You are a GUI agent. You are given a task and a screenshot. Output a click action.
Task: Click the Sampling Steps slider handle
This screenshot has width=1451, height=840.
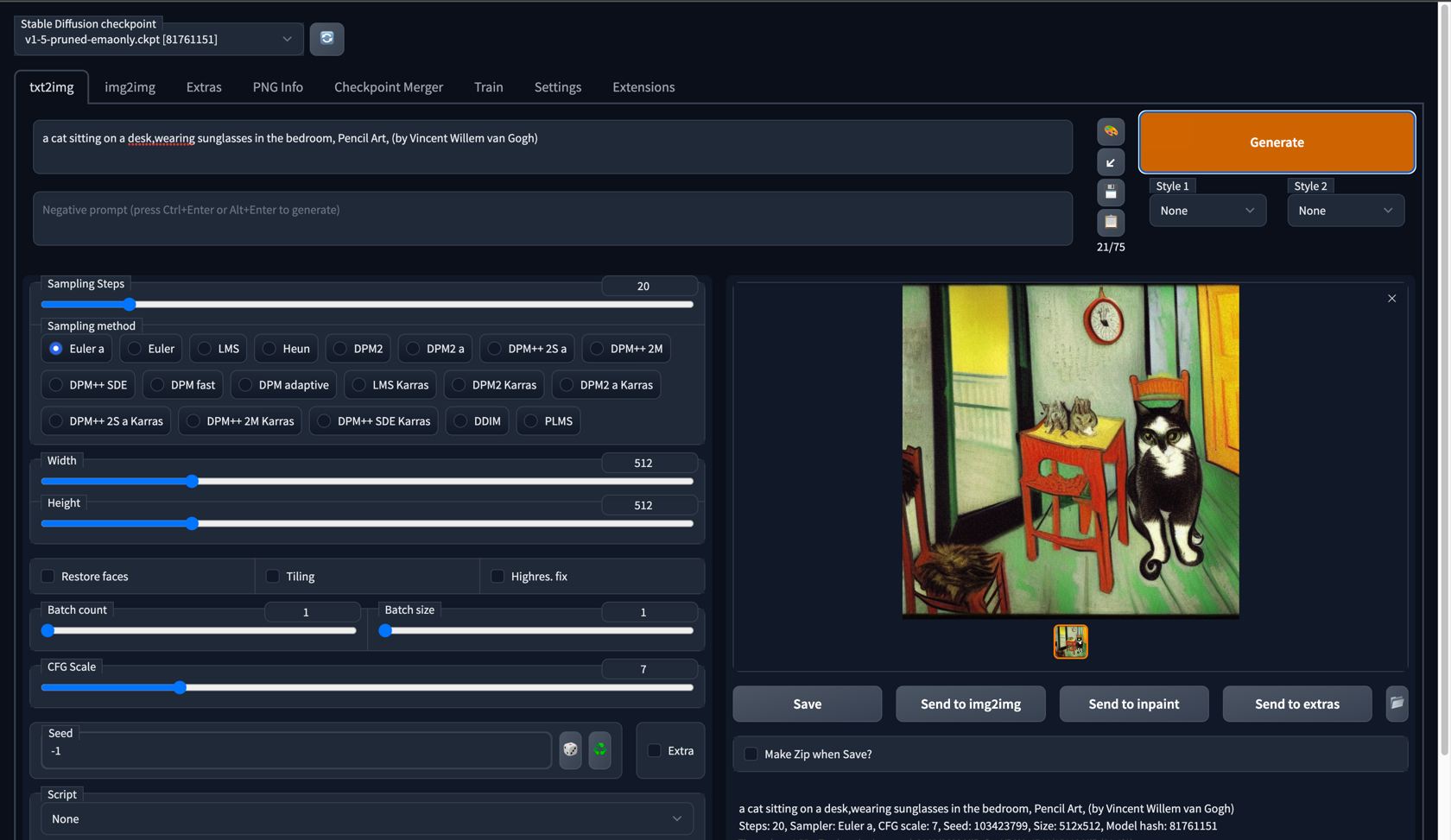130,305
